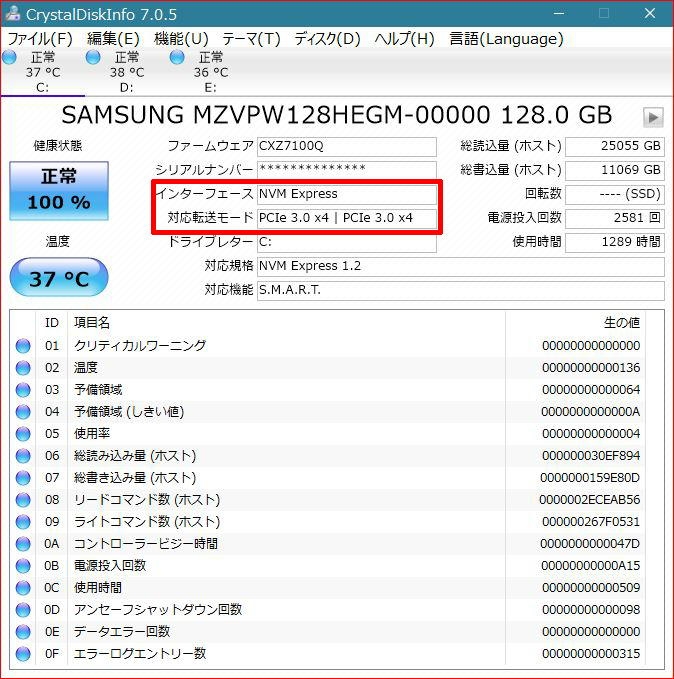Click the interface field NVM Express

click(x=347, y=194)
